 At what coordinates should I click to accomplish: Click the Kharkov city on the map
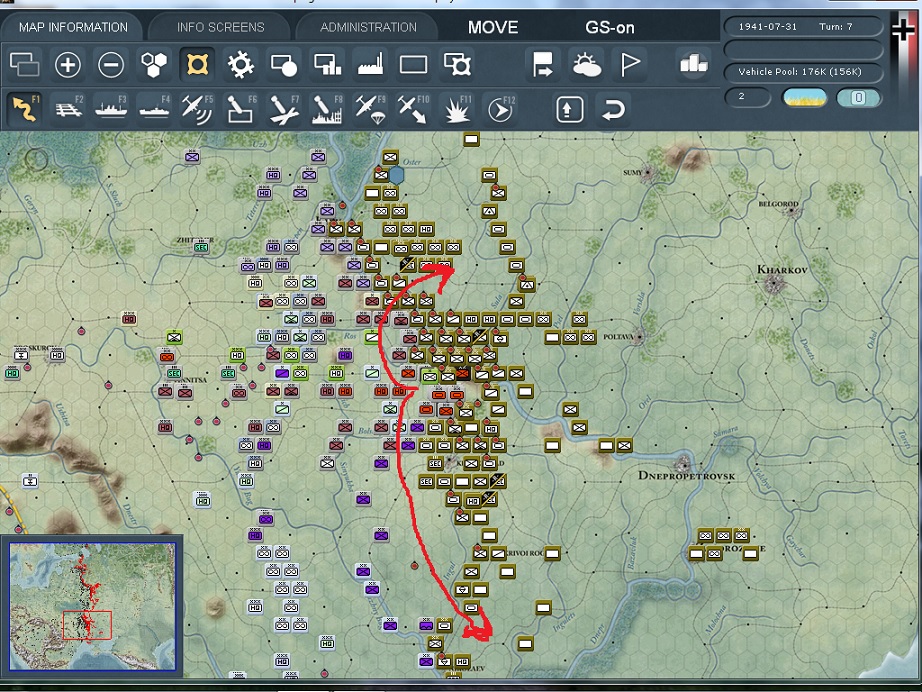776,285
